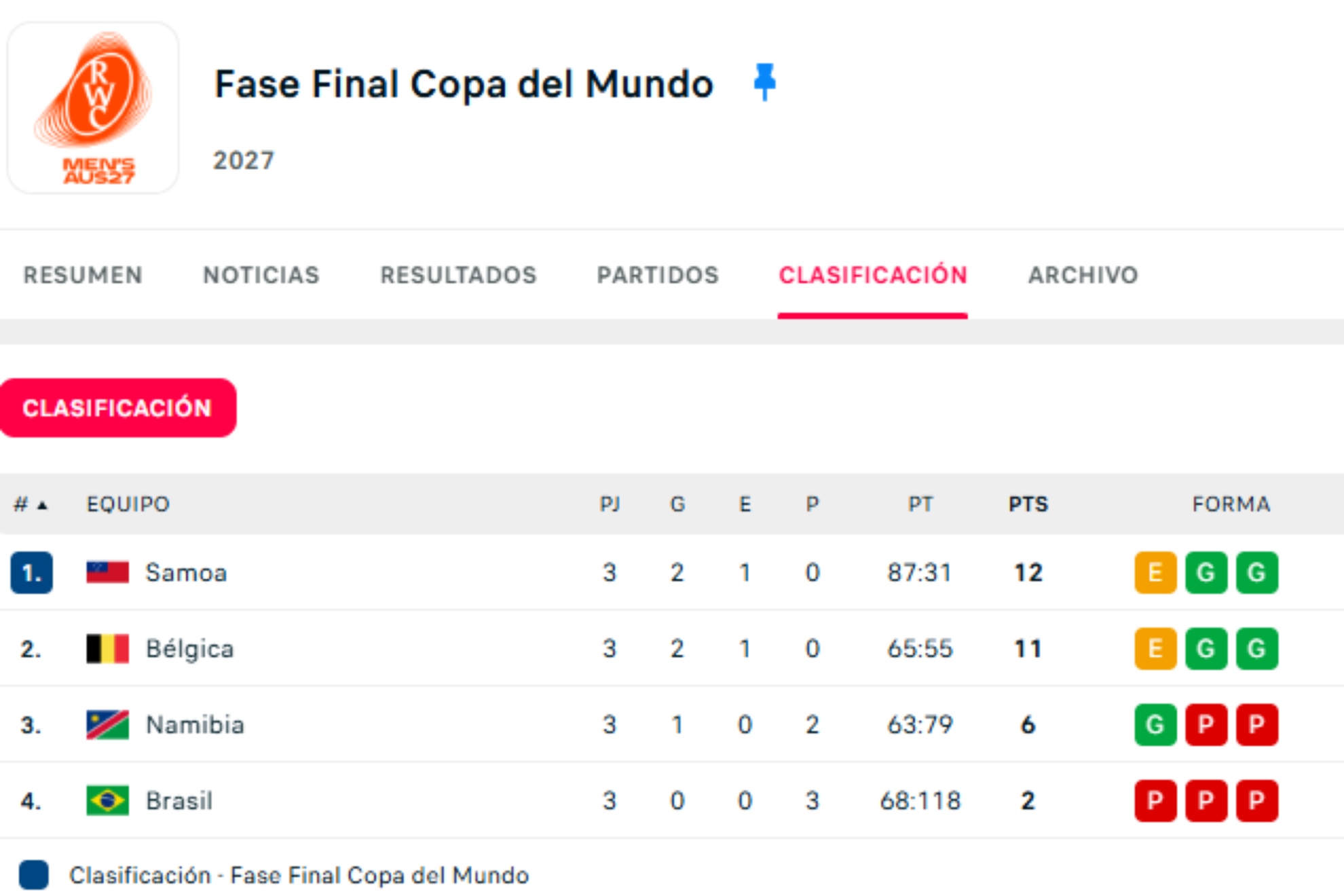This screenshot has height=896, width=1344.
Task: Switch to the Resultados tab
Action: [x=458, y=275]
